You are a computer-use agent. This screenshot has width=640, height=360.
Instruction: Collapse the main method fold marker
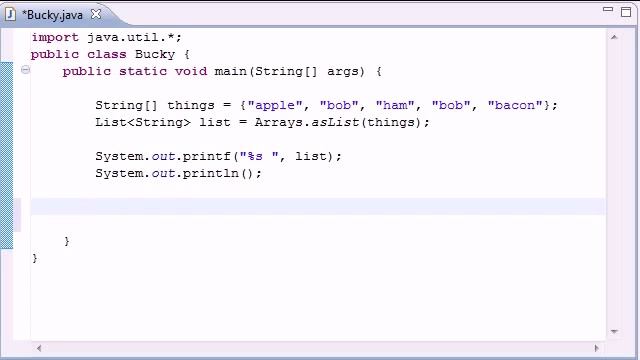(x=25, y=70)
